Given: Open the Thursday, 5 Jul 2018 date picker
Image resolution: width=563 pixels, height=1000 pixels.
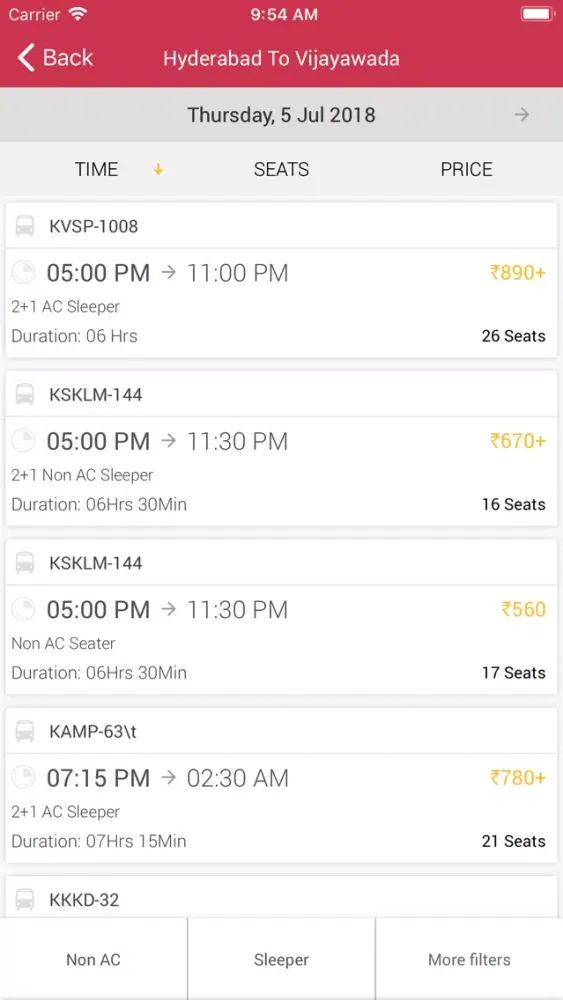Looking at the screenshot, I should 281,115.
